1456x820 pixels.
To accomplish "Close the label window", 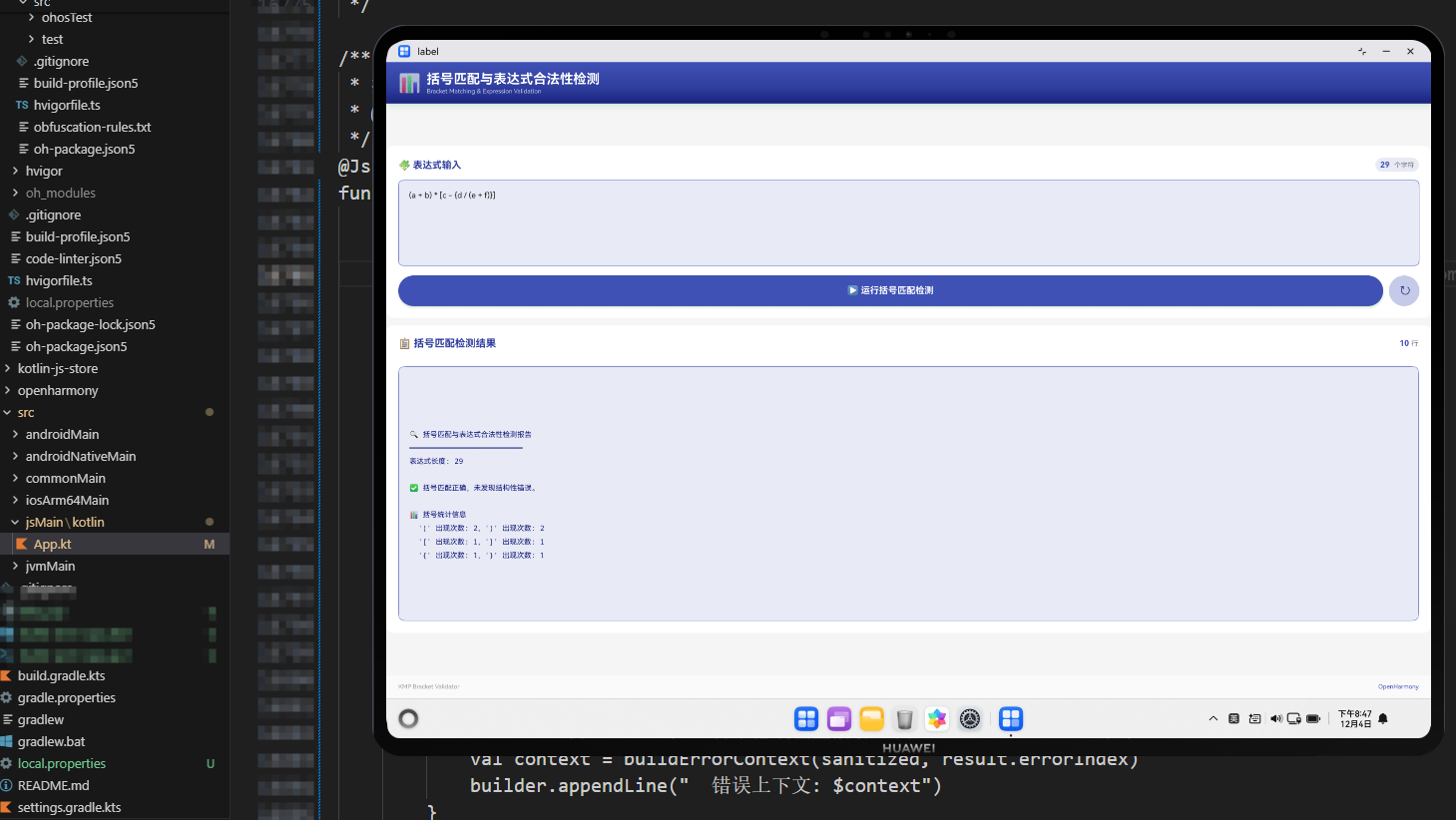I will pyautogui.click(x=1410, y=51).
